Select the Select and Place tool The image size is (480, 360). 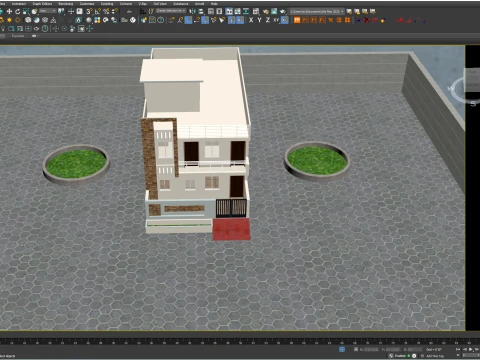tap(34, 11)
